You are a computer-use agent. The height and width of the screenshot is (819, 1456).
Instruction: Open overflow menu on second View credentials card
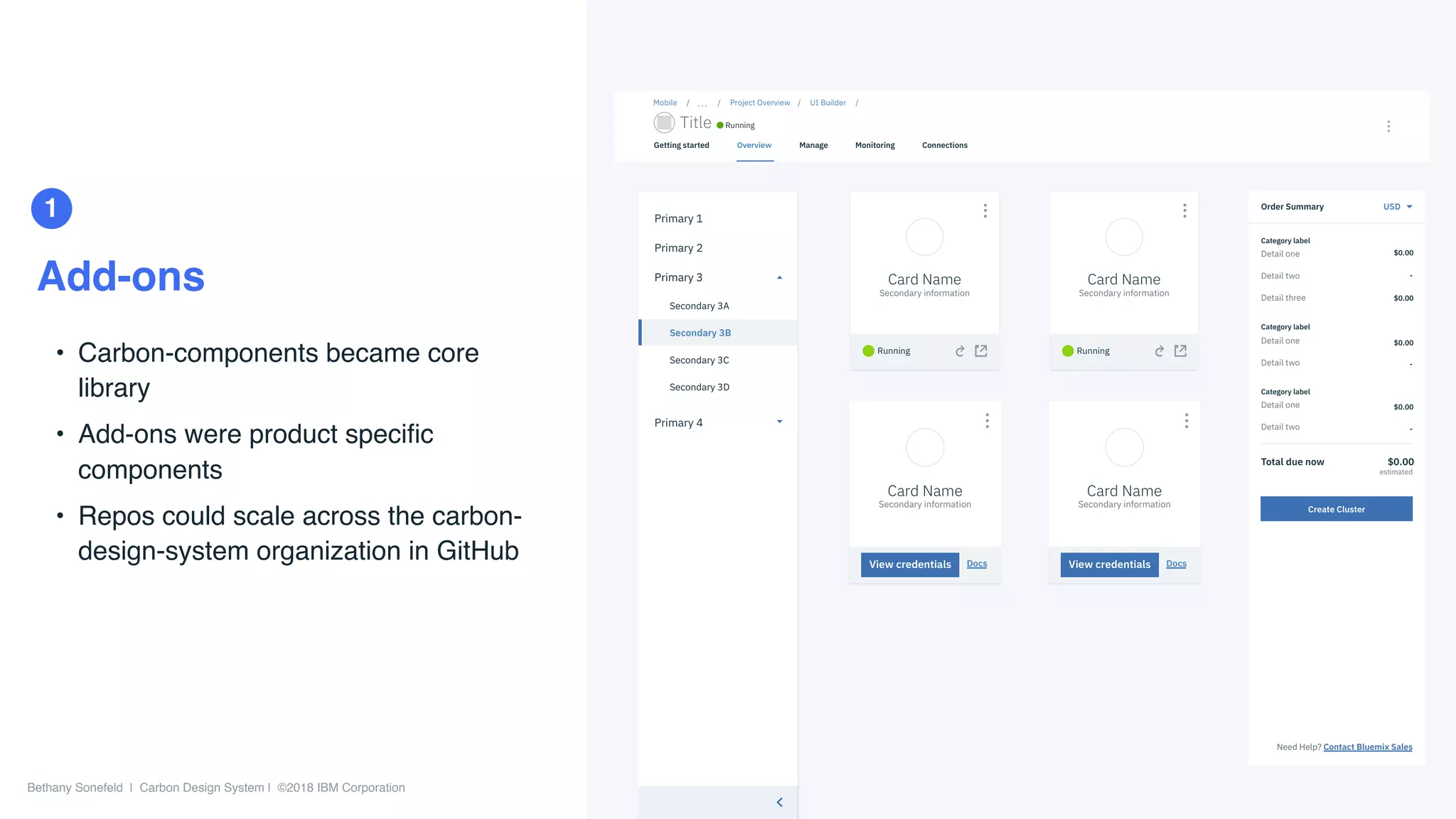1187,421
